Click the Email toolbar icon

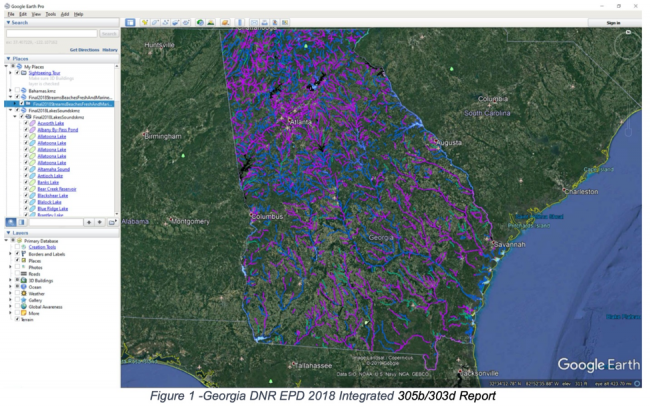(x=255, y=22)
